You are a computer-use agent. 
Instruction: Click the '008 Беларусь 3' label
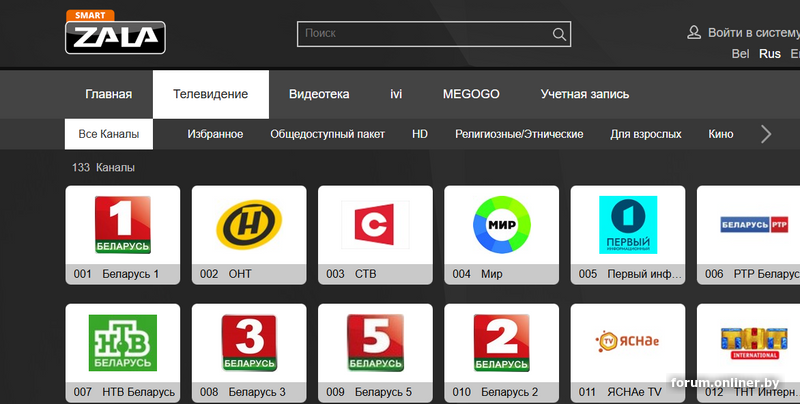tap(242, 392)
